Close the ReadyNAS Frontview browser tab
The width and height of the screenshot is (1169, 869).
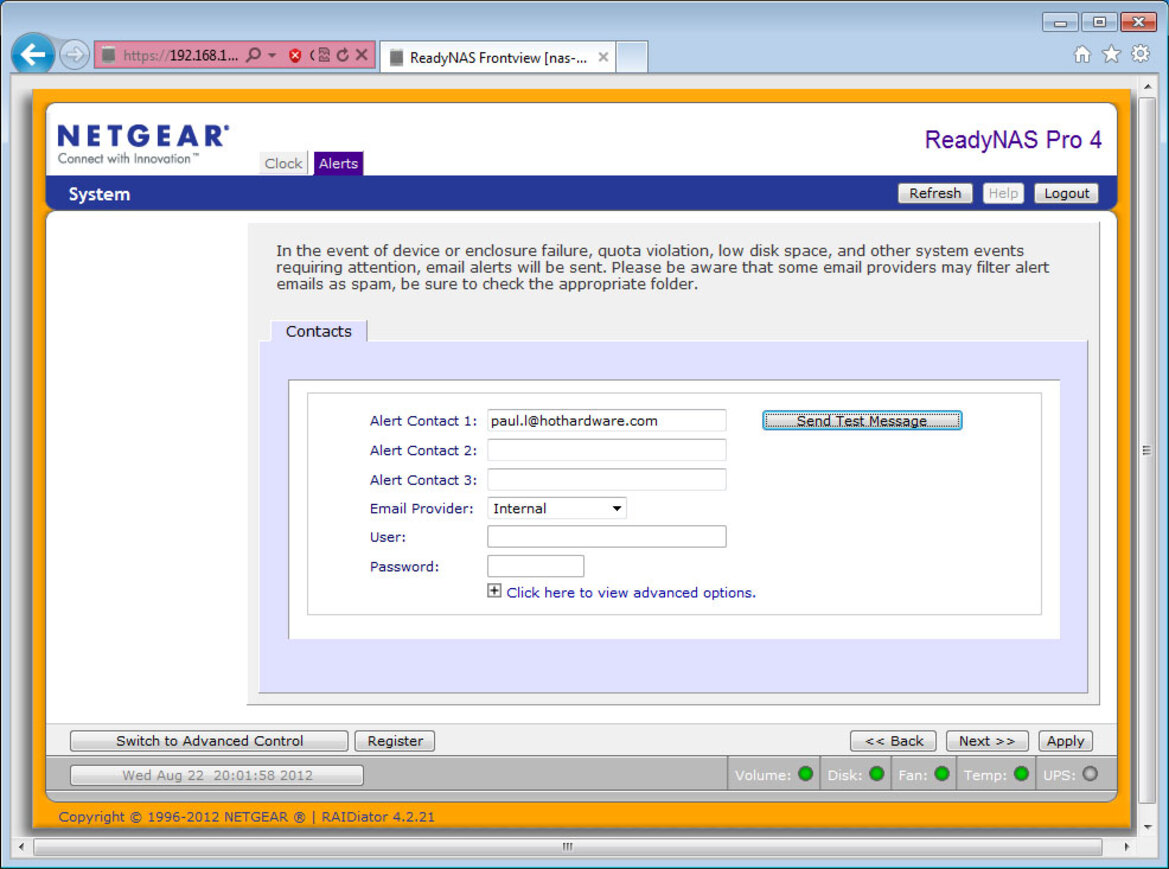(603, 57)
